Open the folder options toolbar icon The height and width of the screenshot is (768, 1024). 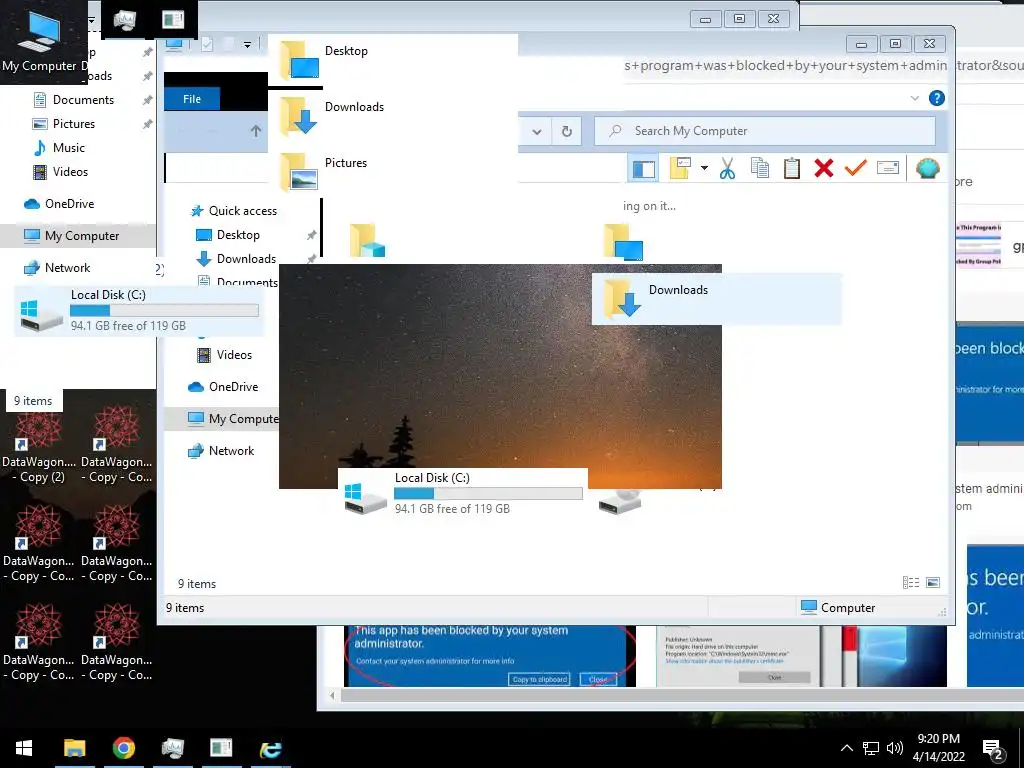680,168
